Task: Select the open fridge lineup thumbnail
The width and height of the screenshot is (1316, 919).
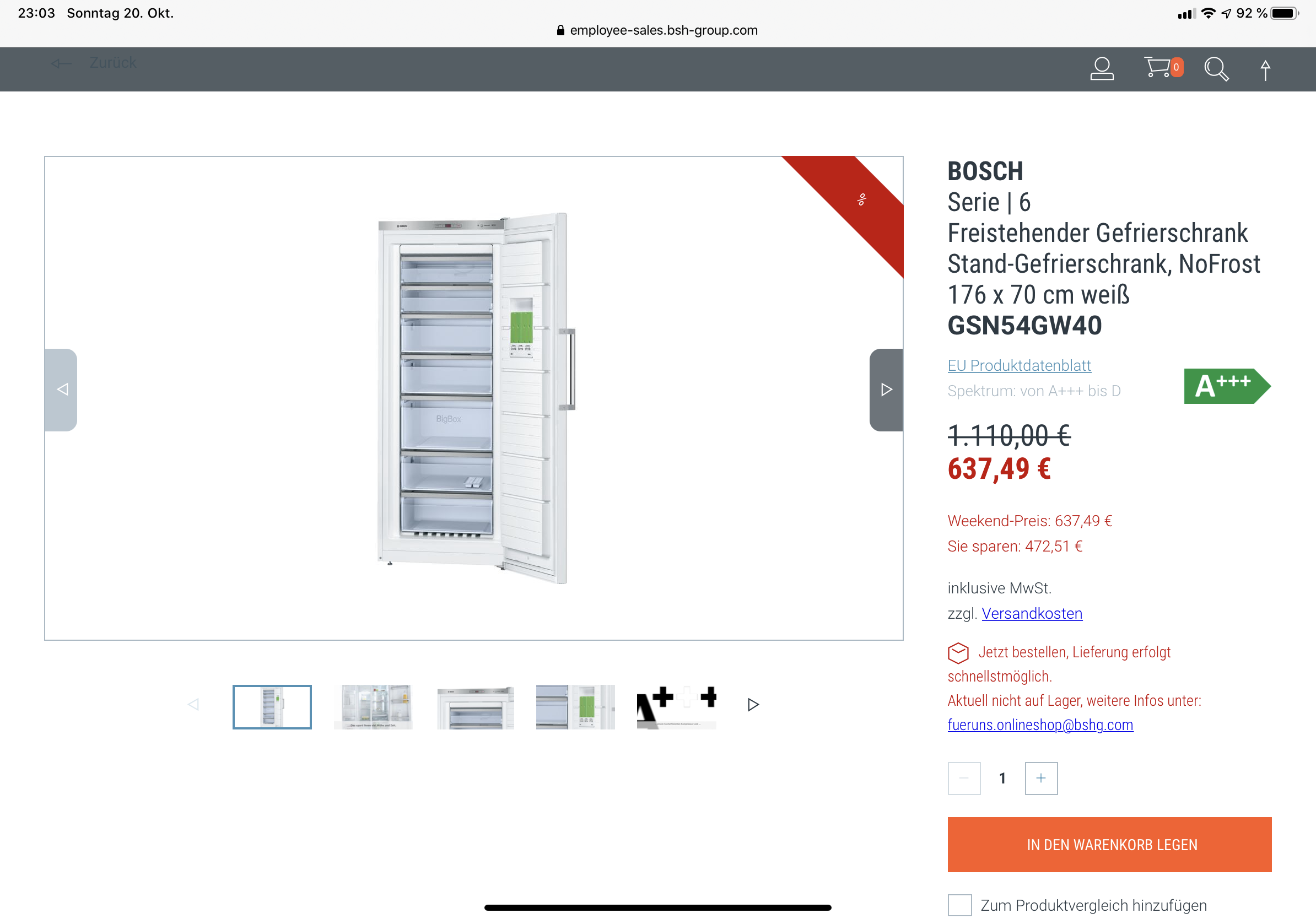Action: [373, 707]
